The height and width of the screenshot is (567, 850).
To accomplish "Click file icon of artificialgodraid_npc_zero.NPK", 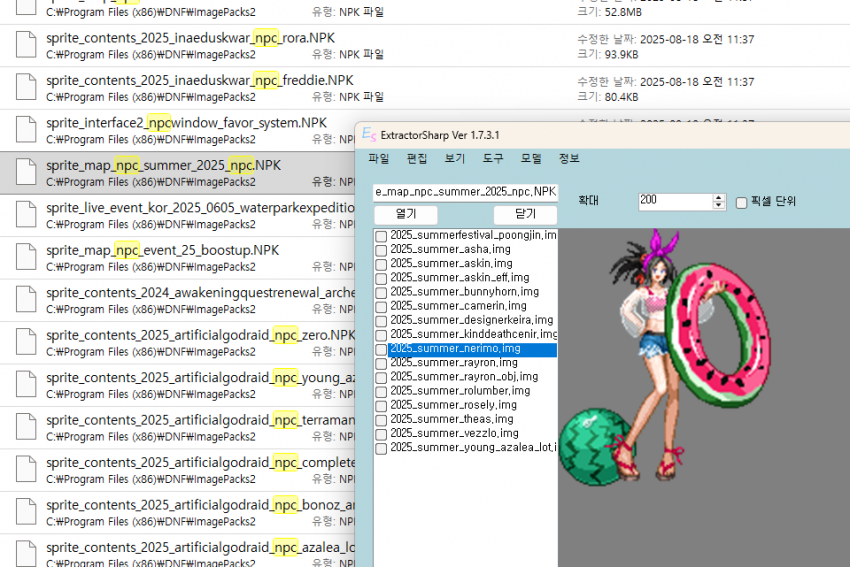I will pos(25,342).
